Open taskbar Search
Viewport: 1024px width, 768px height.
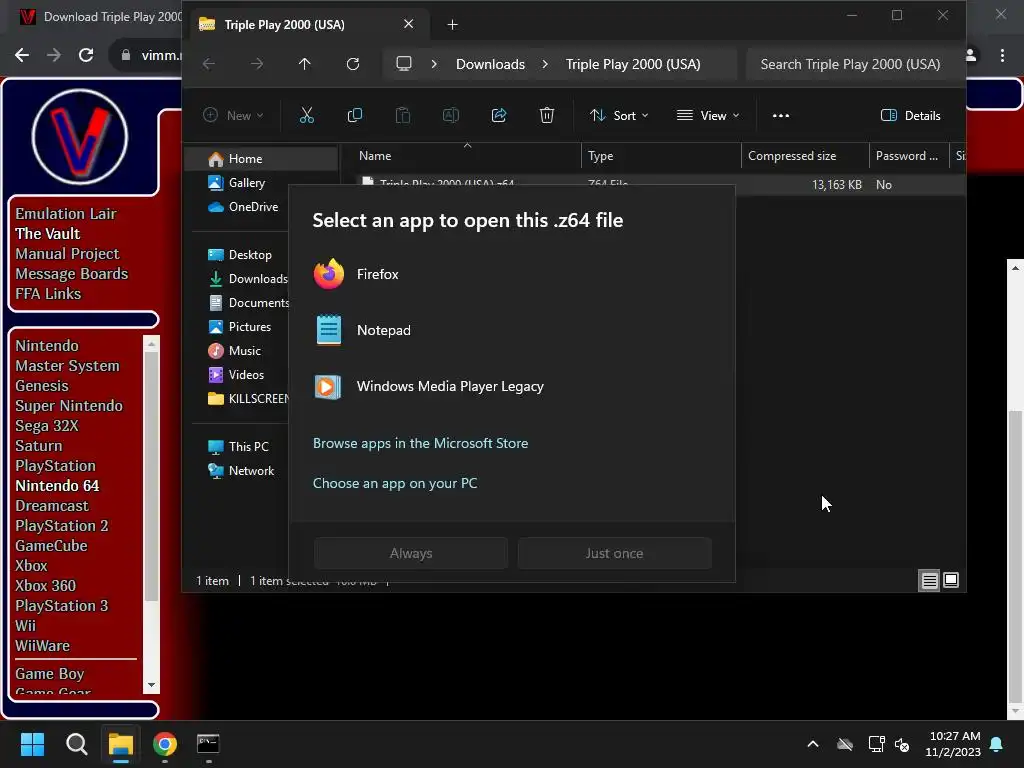pyautogui.click(x=76, y=744)
